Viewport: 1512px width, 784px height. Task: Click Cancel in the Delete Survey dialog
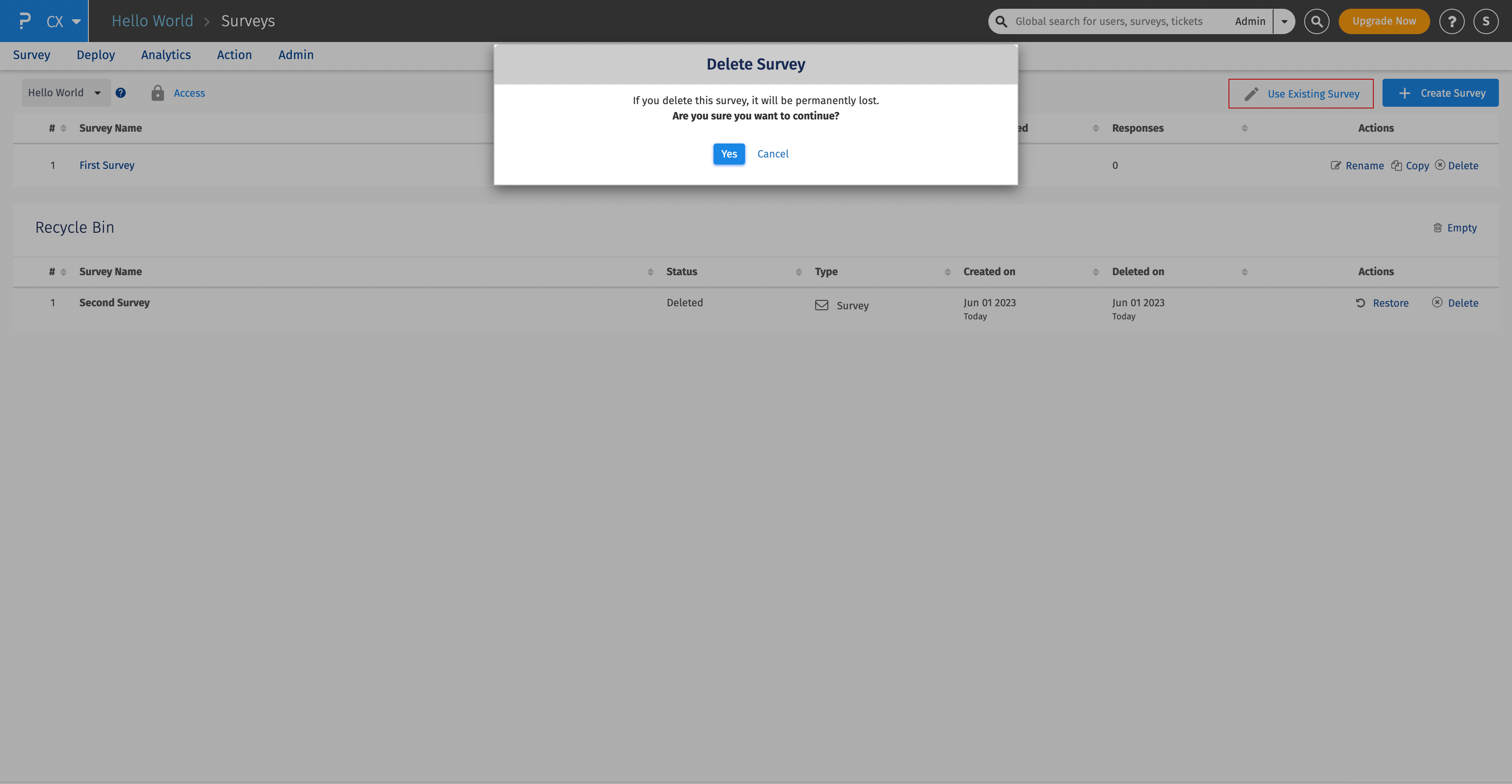(773, 154)
